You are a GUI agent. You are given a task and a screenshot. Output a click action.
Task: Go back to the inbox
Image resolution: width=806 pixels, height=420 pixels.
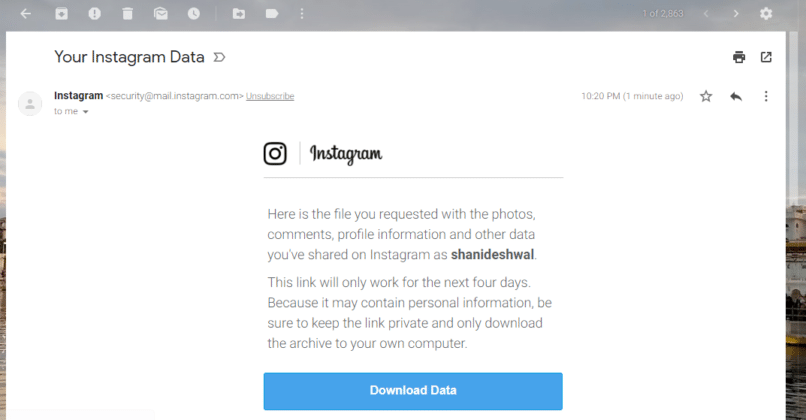pyautogui.click(x=26, y=14)
